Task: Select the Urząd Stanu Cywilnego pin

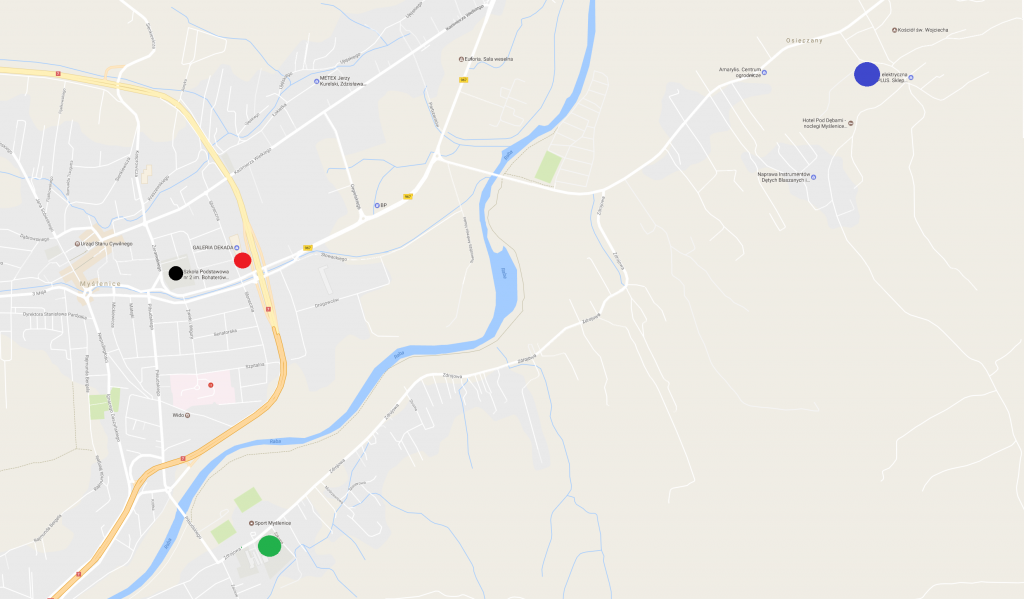Action: (x=77, y=244)
